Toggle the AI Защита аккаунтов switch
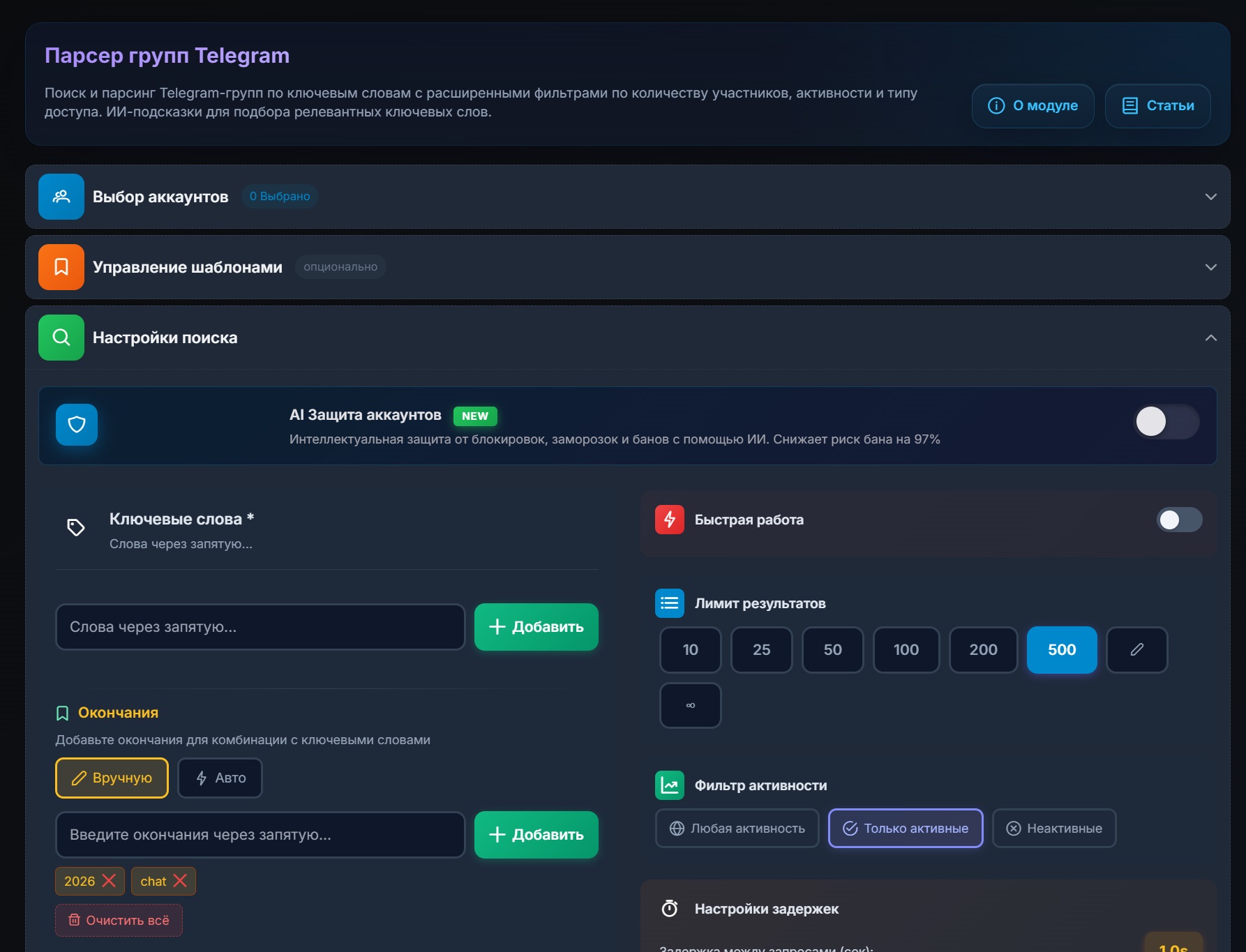This screenshot has width=1246, height=952. point(1167,421)
